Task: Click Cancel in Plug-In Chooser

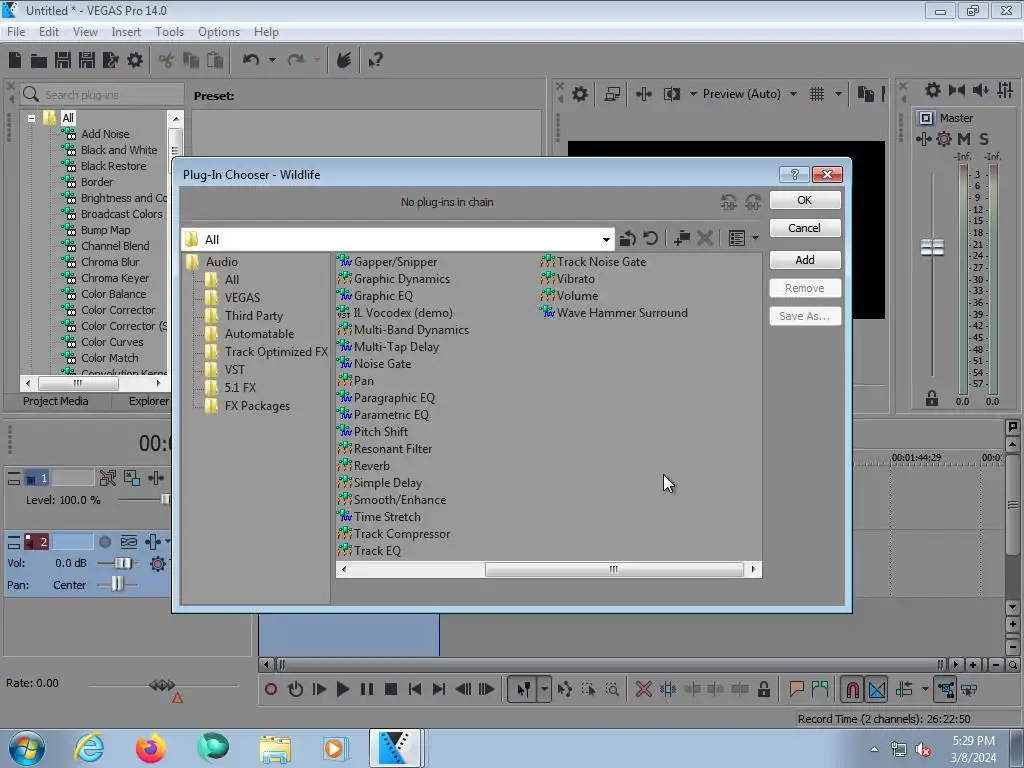Action: pos(805,228)
